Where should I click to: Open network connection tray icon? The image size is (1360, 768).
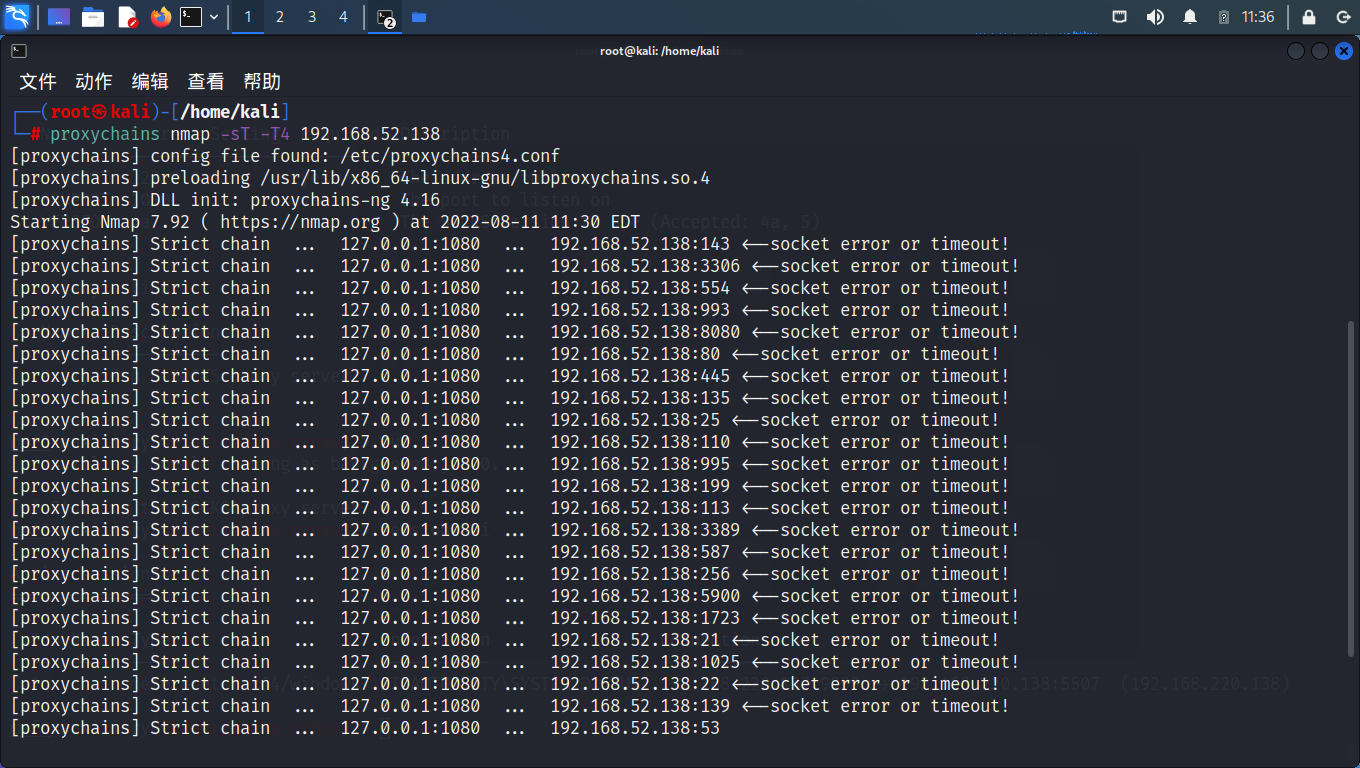pyautogui.click(x=1120, y=17)
